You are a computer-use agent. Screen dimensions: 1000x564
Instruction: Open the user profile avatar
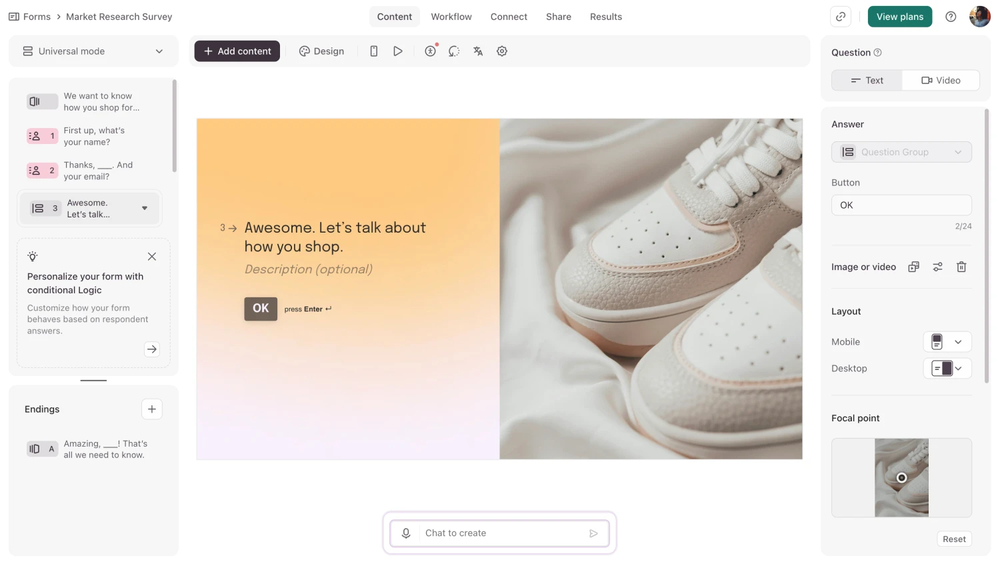[x=980, y=17]
